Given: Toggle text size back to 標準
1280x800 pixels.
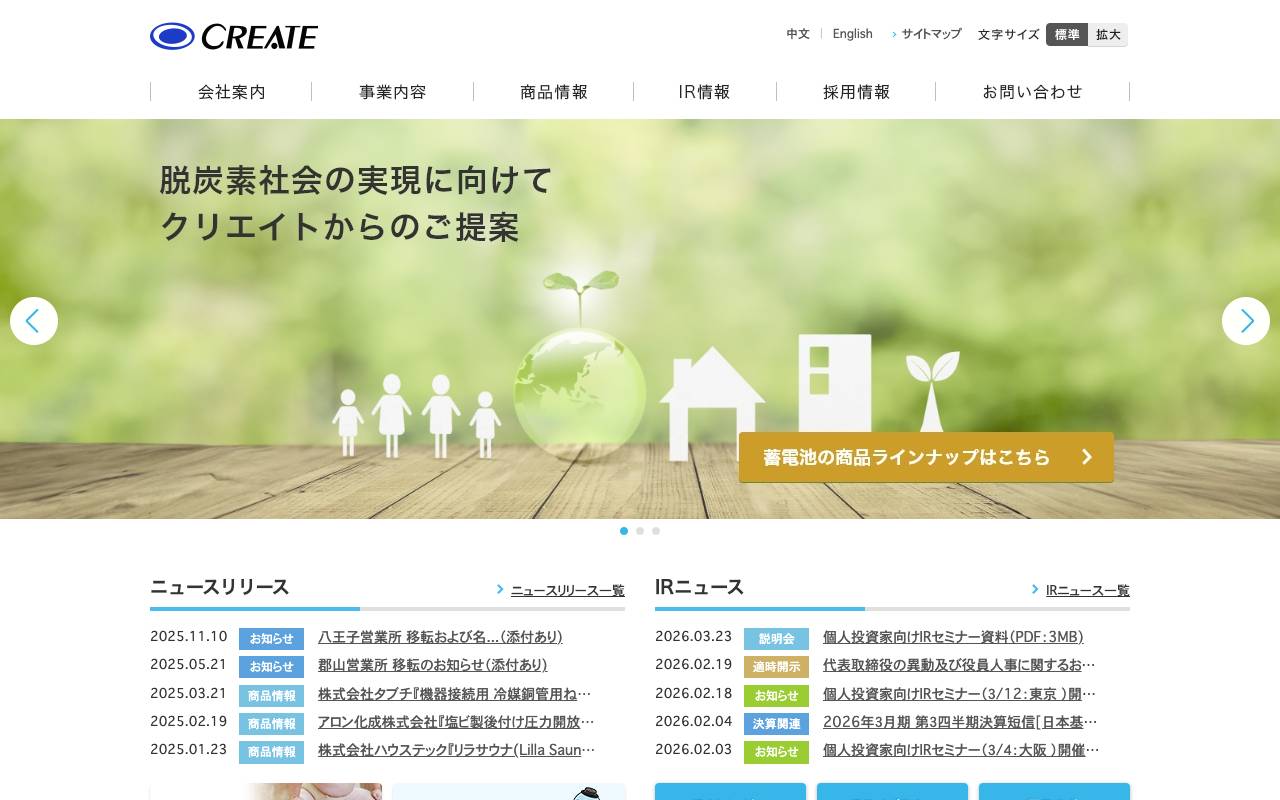Looking at the screenshot, I should click(x=1066, y=34).
